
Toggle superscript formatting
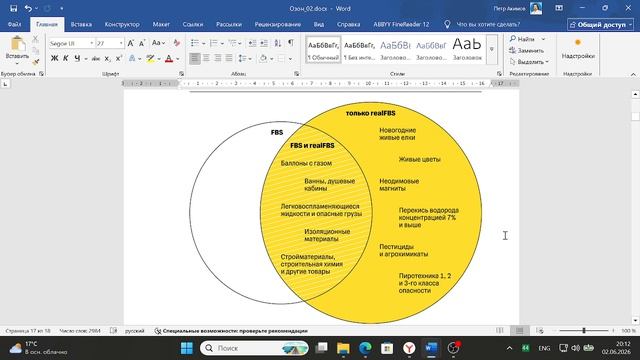click(x=119, y=59)
